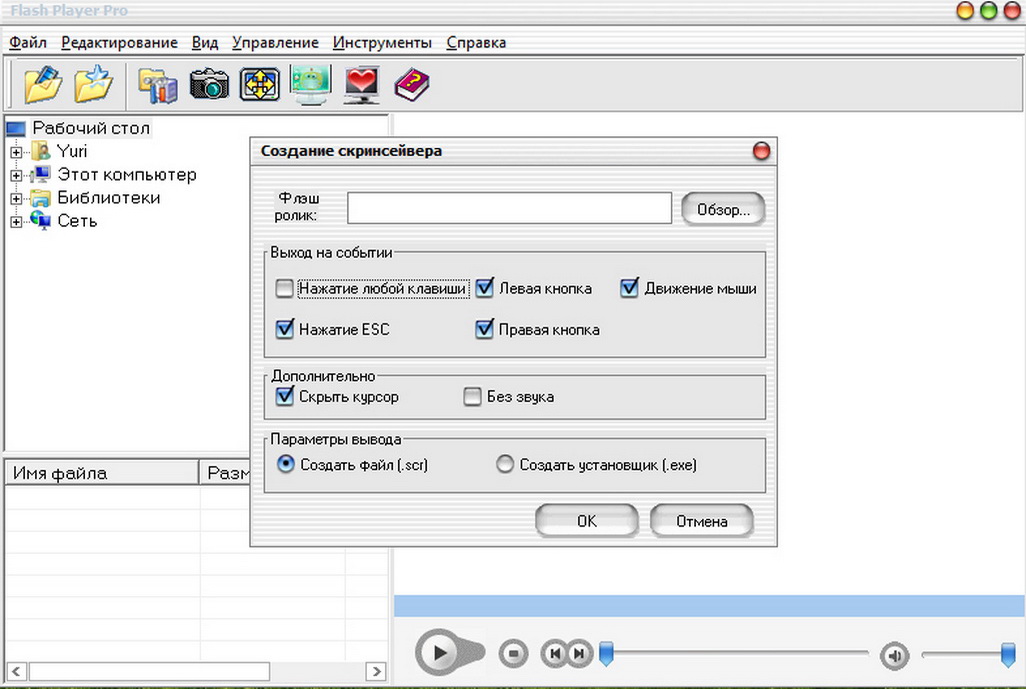Select the Yuri user folder
This screenshot has width=1026, height=689.
71,151
